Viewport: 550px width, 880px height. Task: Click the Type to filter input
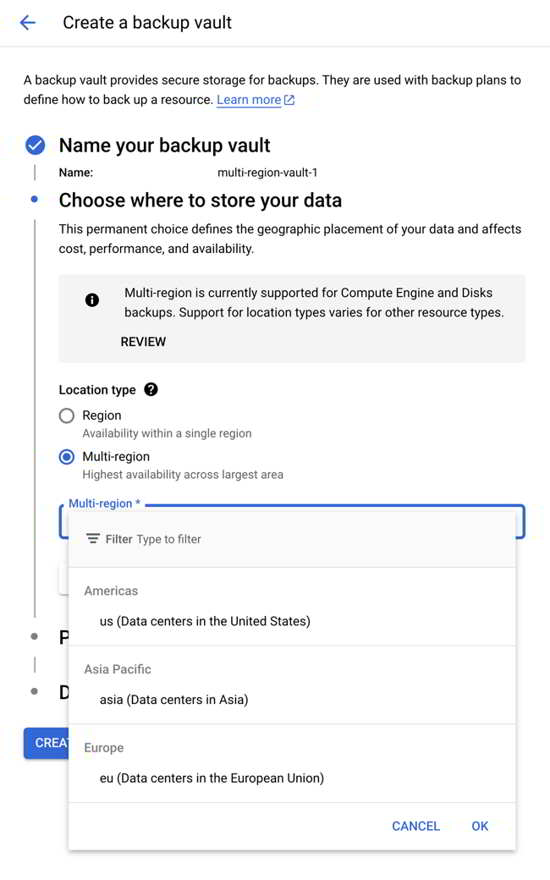[169, 539]
